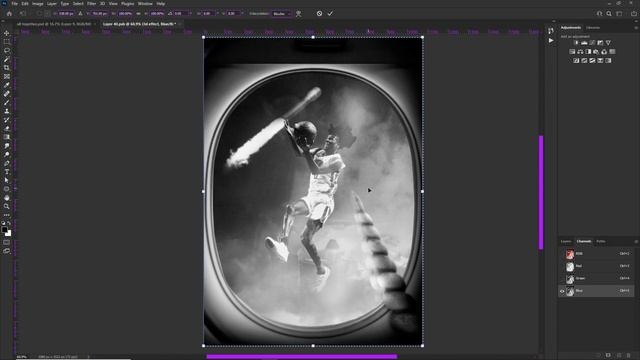Screen dimensions: 640x360
Task: Select the Clone Stamp tool
Action: 7,111
